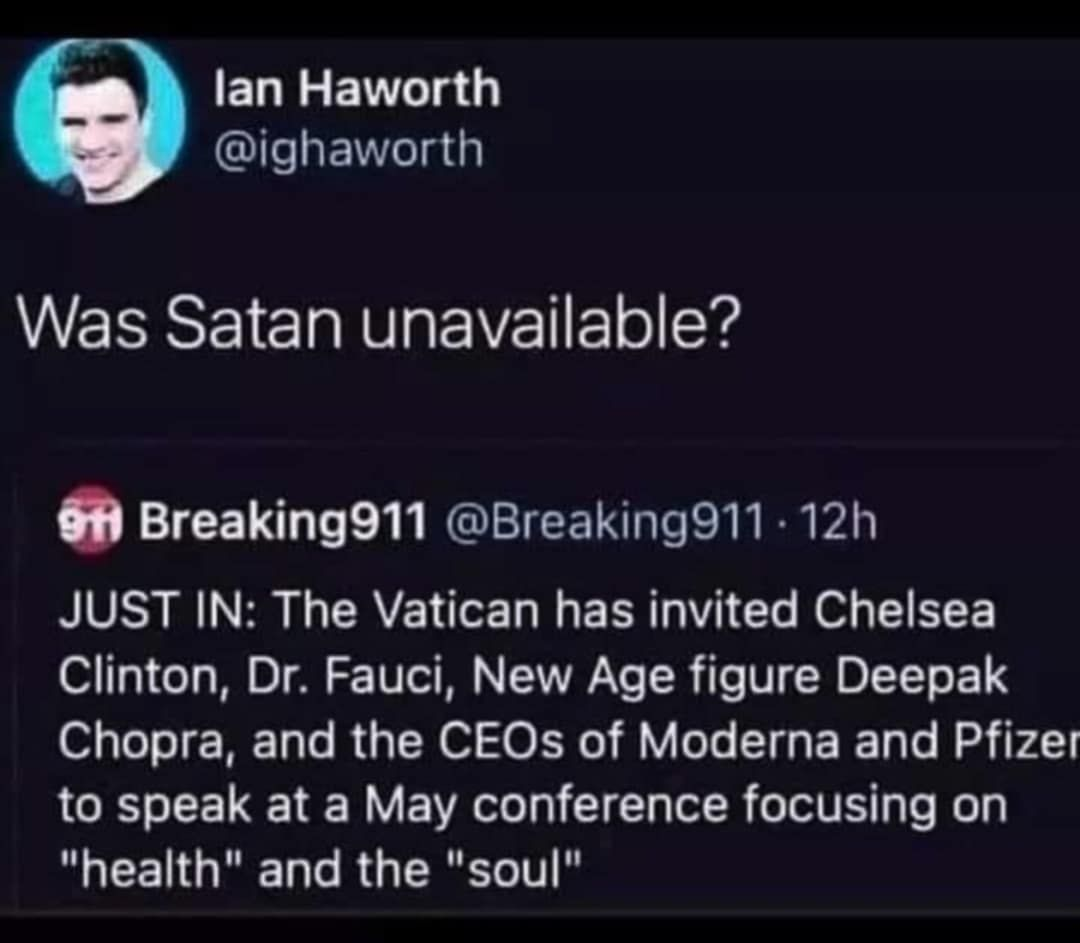
Task: Click the line mentioning New Age figure Deepak
Action: coord(532,678)
